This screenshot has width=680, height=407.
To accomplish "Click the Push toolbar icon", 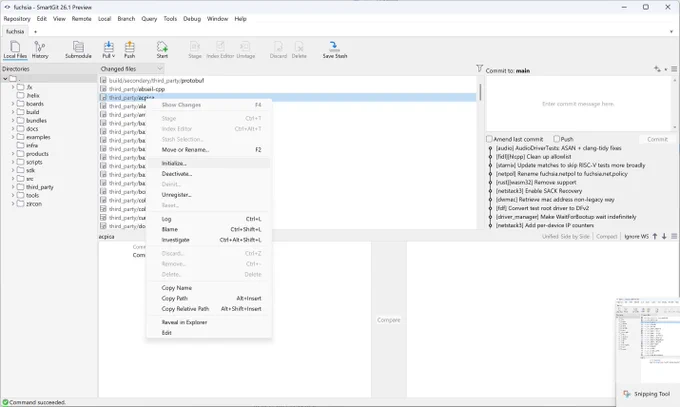I will click(x=129, y=49).
